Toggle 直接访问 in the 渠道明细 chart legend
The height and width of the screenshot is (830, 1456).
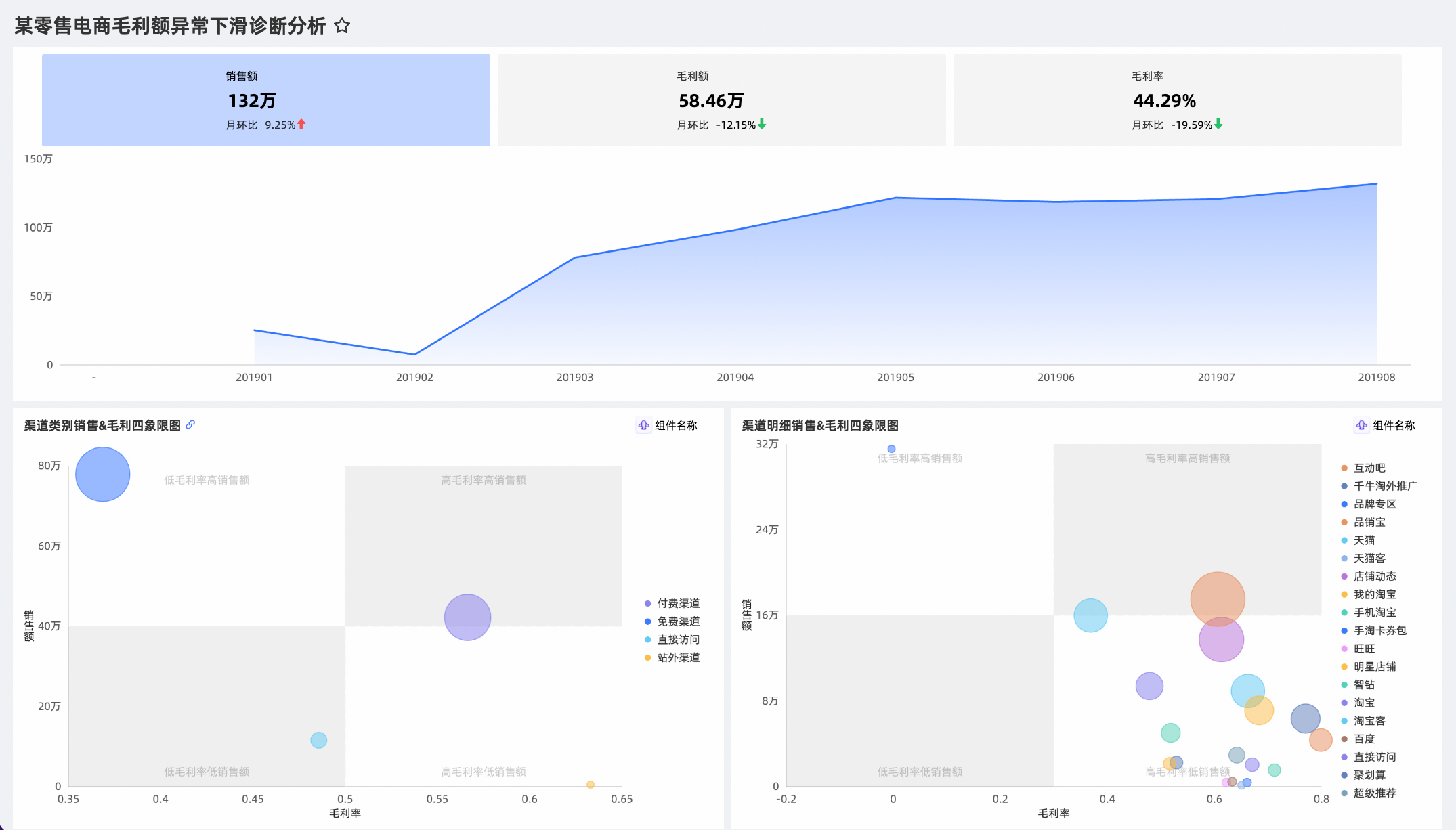(x=1369, y=757)
